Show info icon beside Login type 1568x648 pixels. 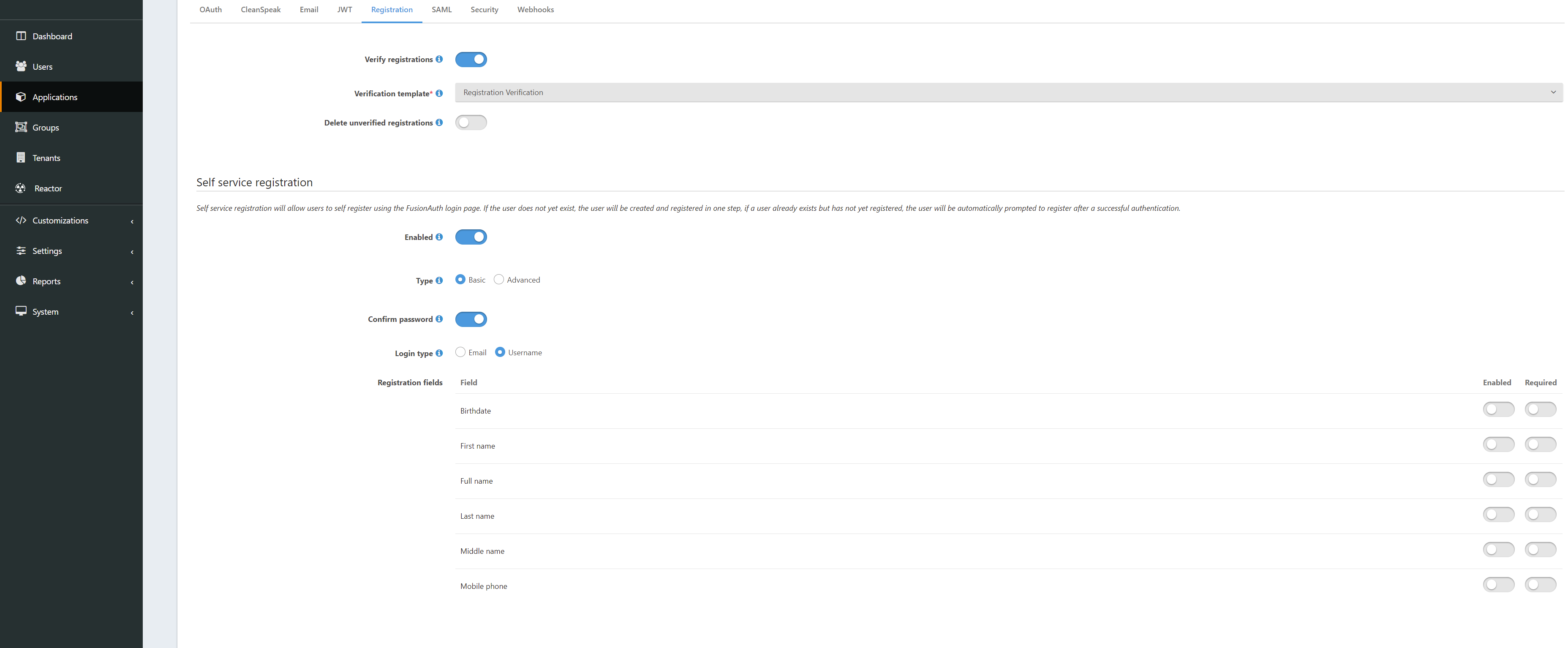pos(439,353)
